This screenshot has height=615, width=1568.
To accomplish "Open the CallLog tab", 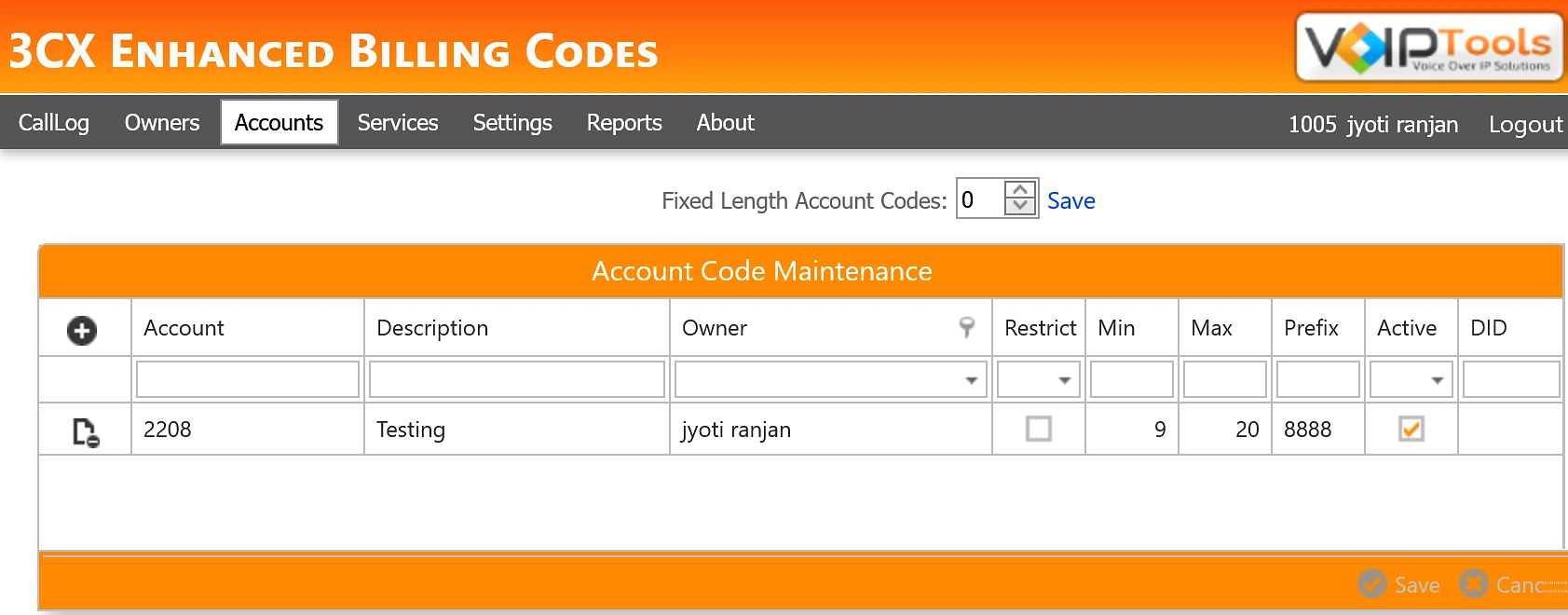I will tap(54, 123).
